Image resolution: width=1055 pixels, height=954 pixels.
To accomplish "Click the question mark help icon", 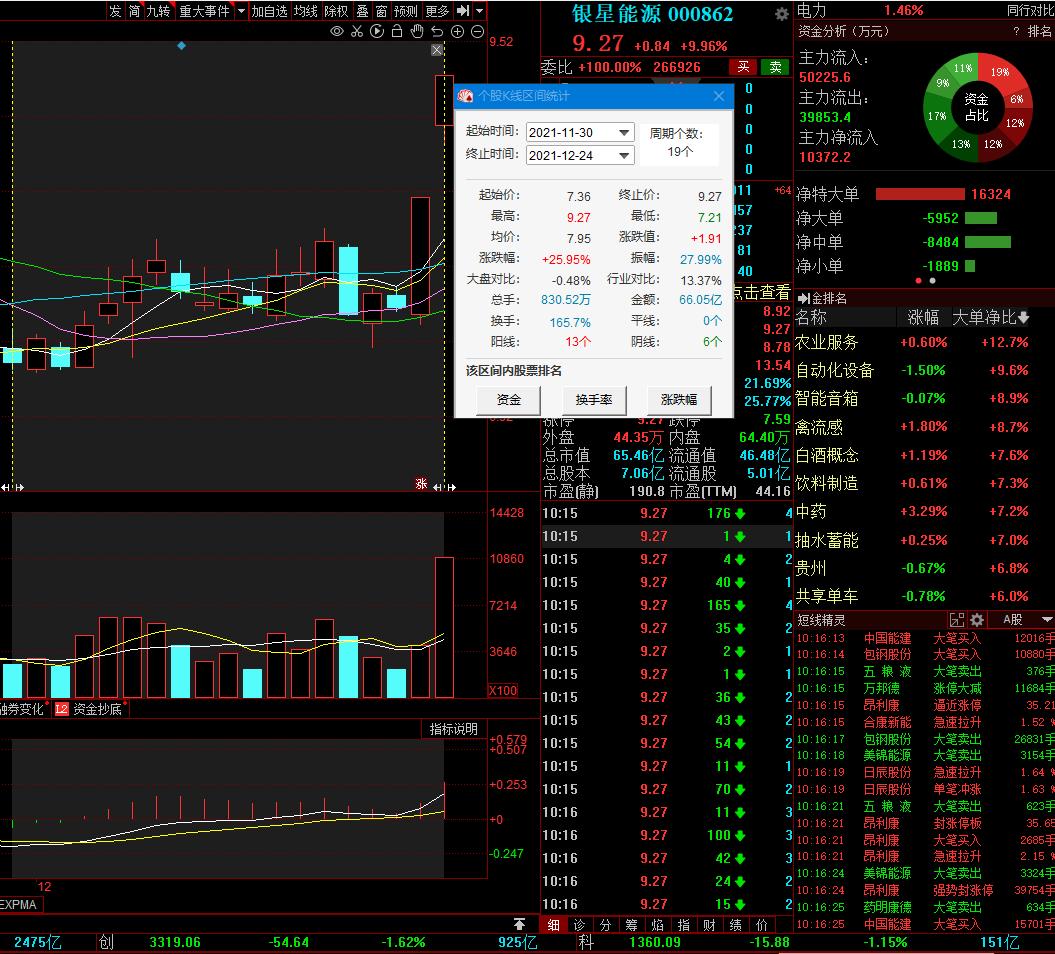I will 1016,31.
